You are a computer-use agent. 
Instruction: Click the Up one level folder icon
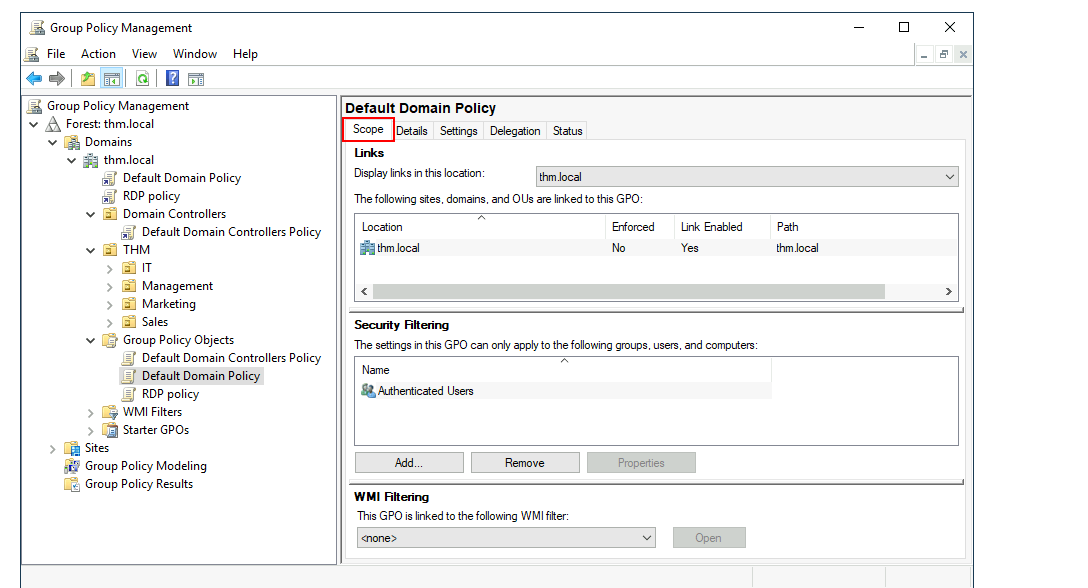pos(88,78)
